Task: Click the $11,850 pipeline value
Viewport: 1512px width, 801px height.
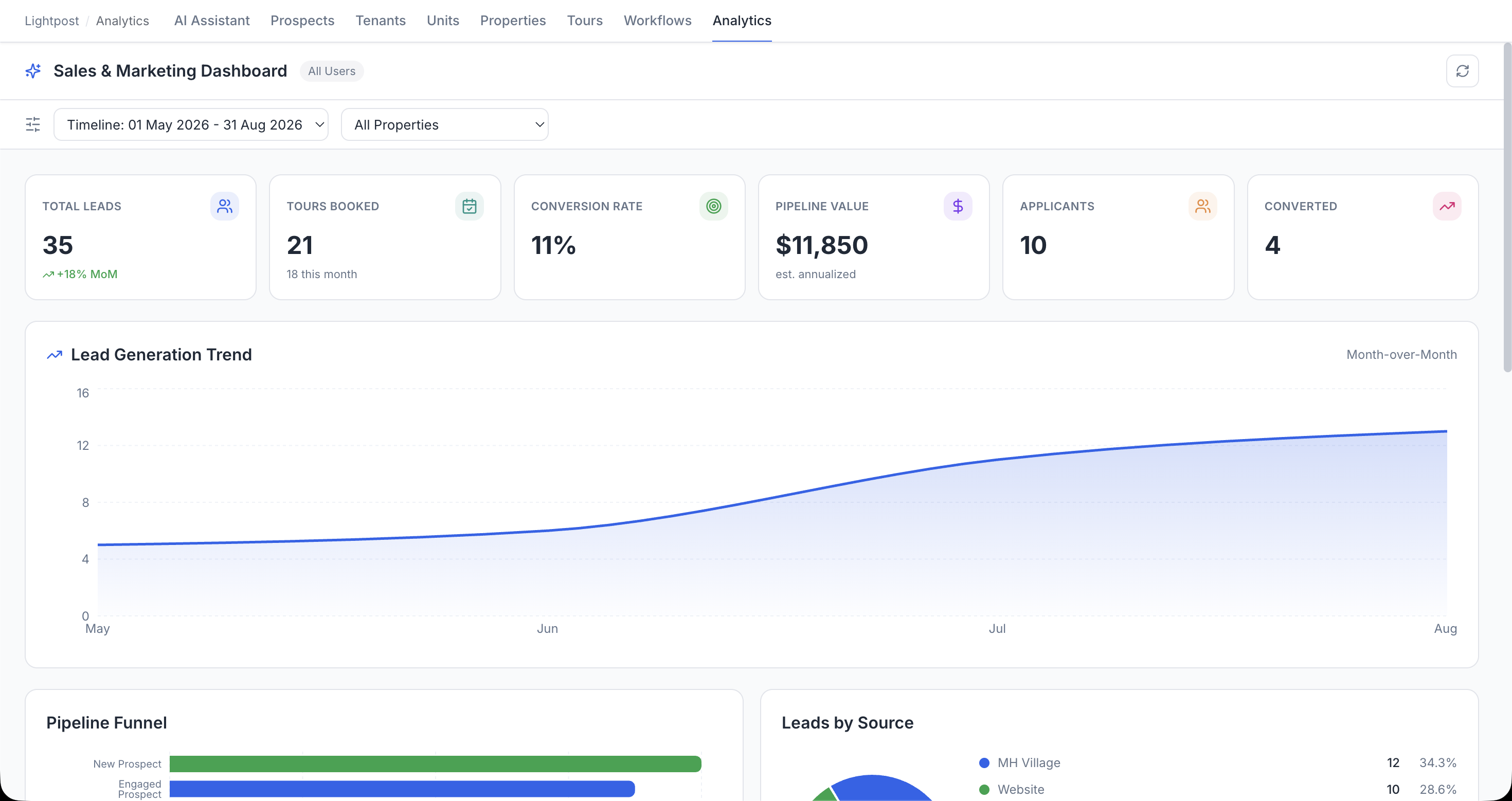Action: (x=822, y=245)
